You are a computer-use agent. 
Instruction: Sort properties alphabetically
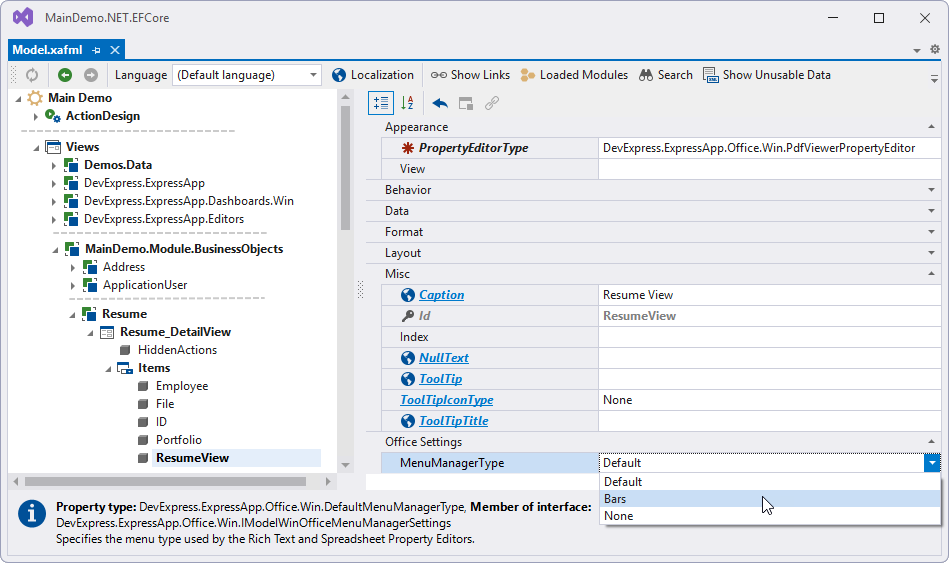point(407,104)
